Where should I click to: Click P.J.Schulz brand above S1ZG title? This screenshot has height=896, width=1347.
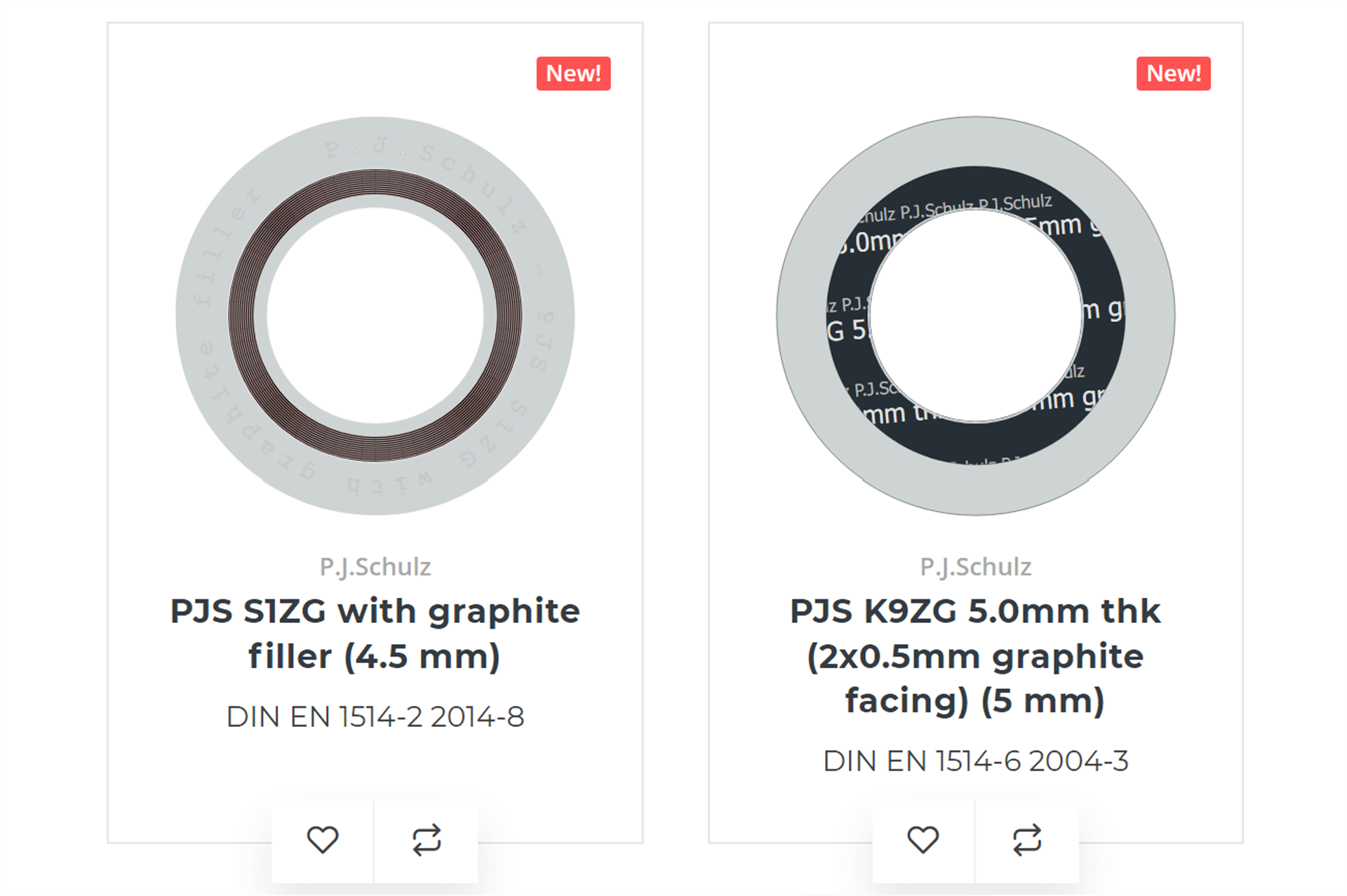click(x=375, y=567)
